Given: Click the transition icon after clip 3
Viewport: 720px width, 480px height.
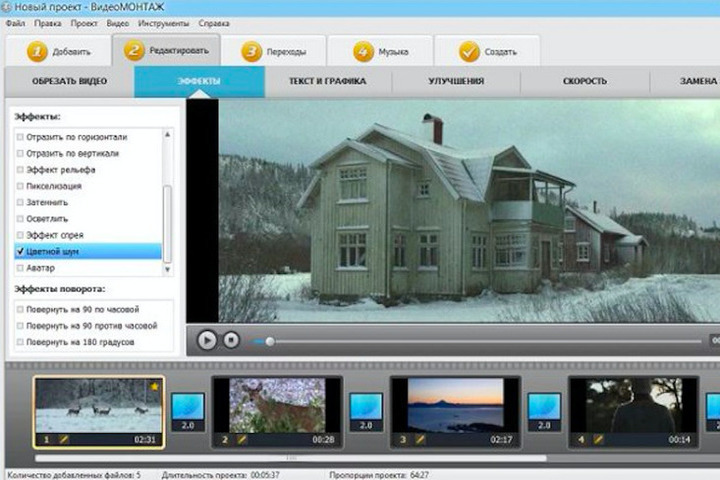Looking at the screenshot, I should (544, 406).
